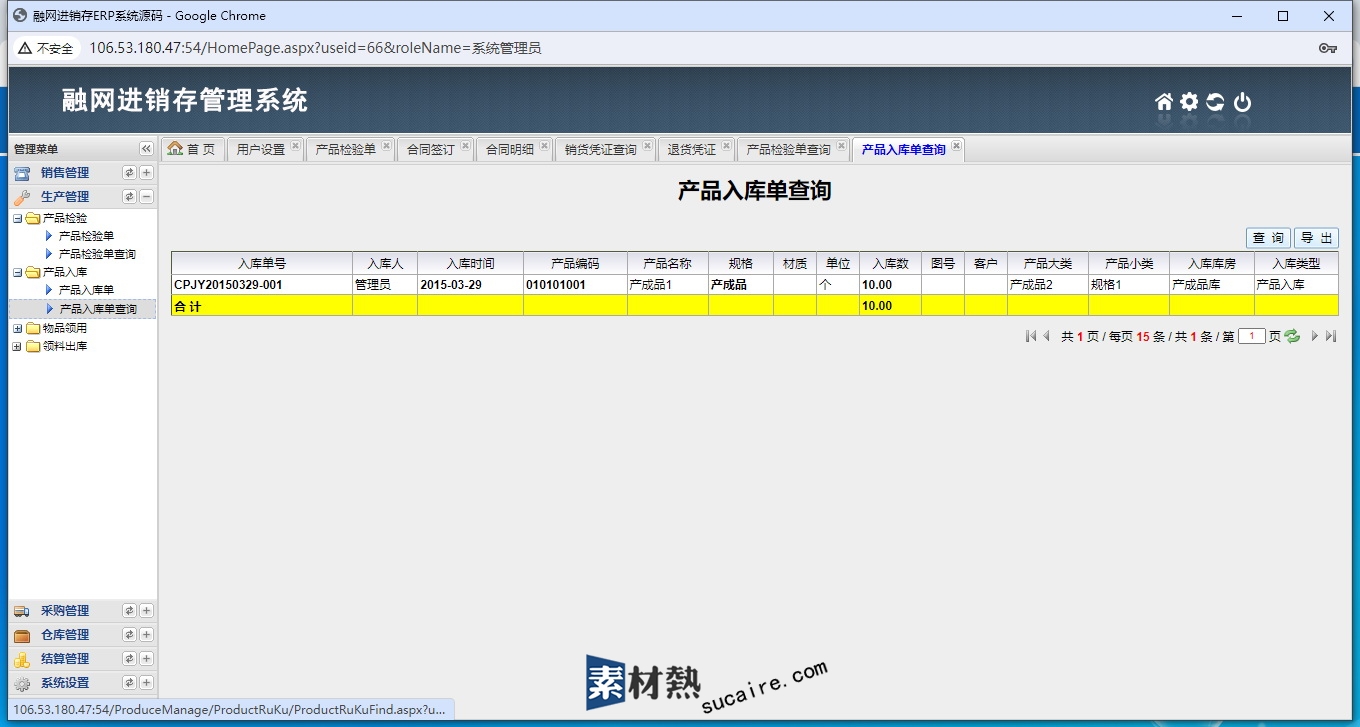This screenshot has width=1360, height=727.
Task: Expand the 物品领用 folder
Action: coord(17,328)
